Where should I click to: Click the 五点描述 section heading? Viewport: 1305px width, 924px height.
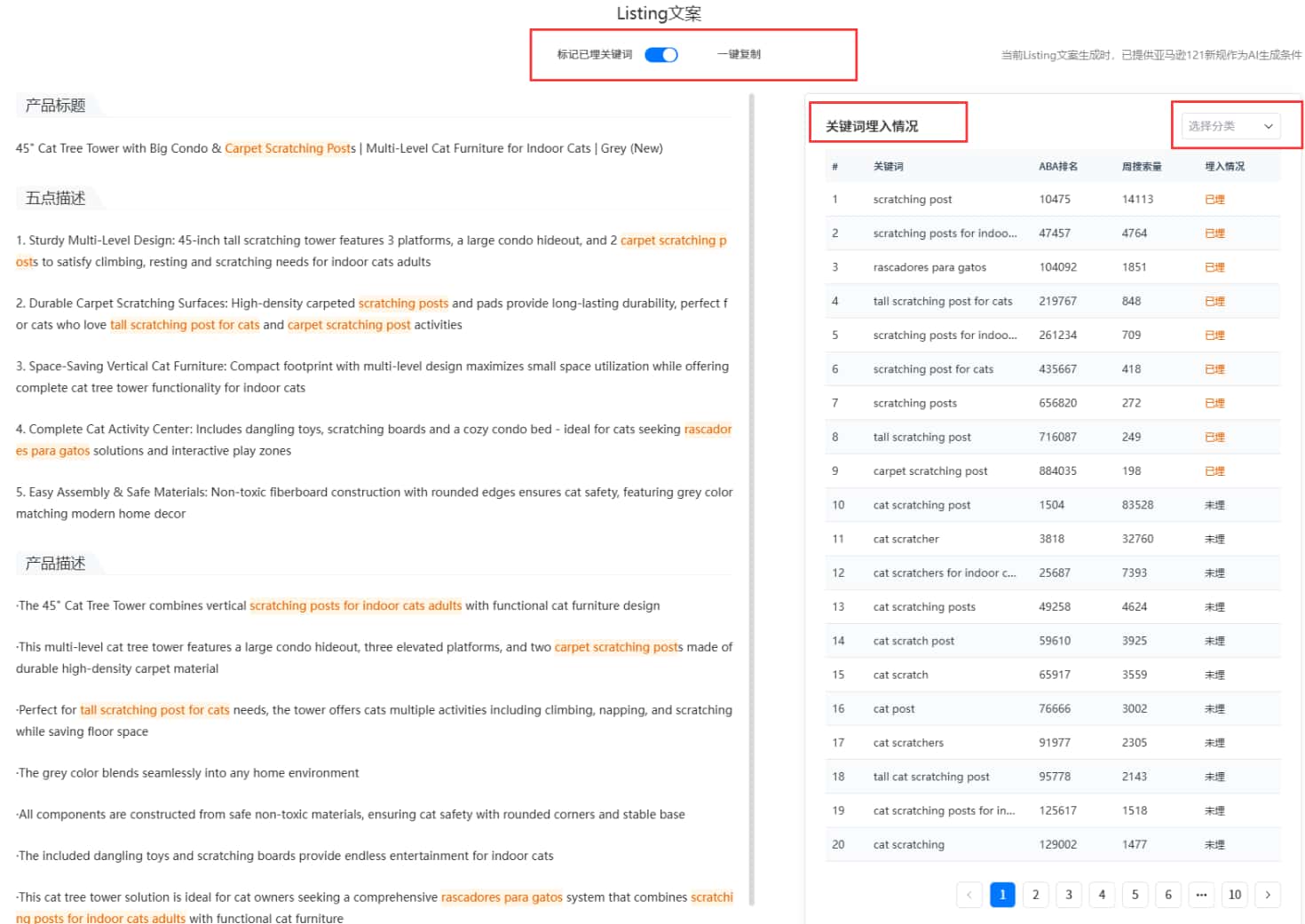point(55,198)
